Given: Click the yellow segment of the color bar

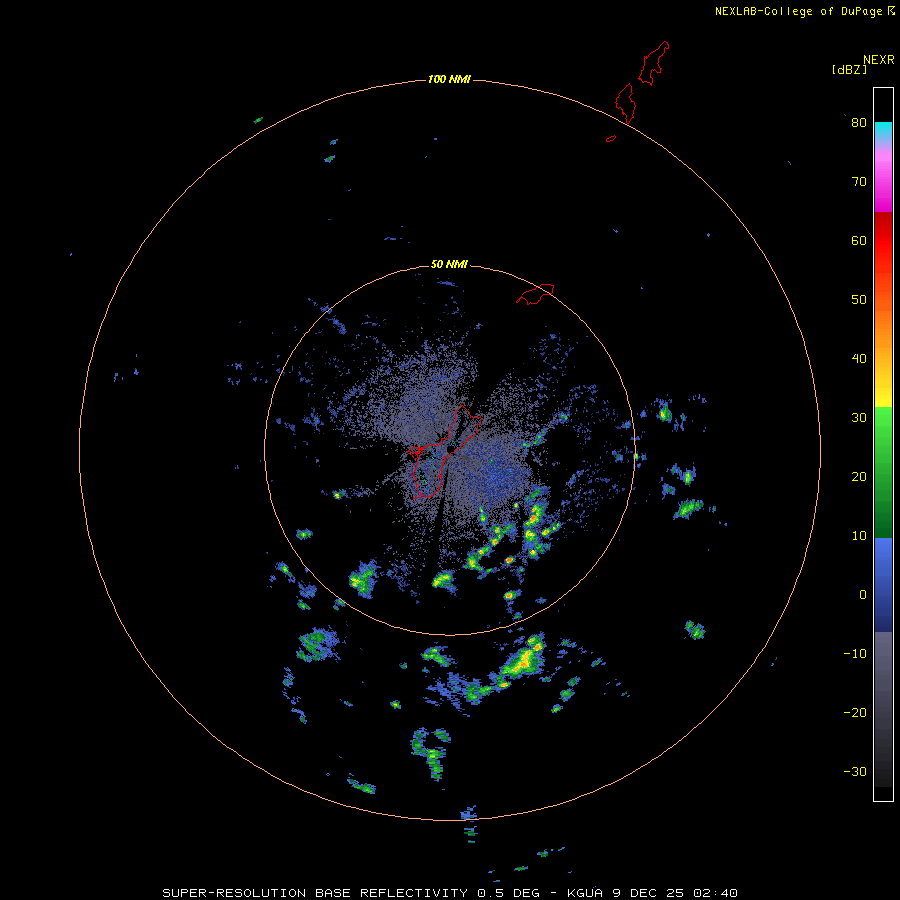Looking at the screenshot, I should coord(883,397).
